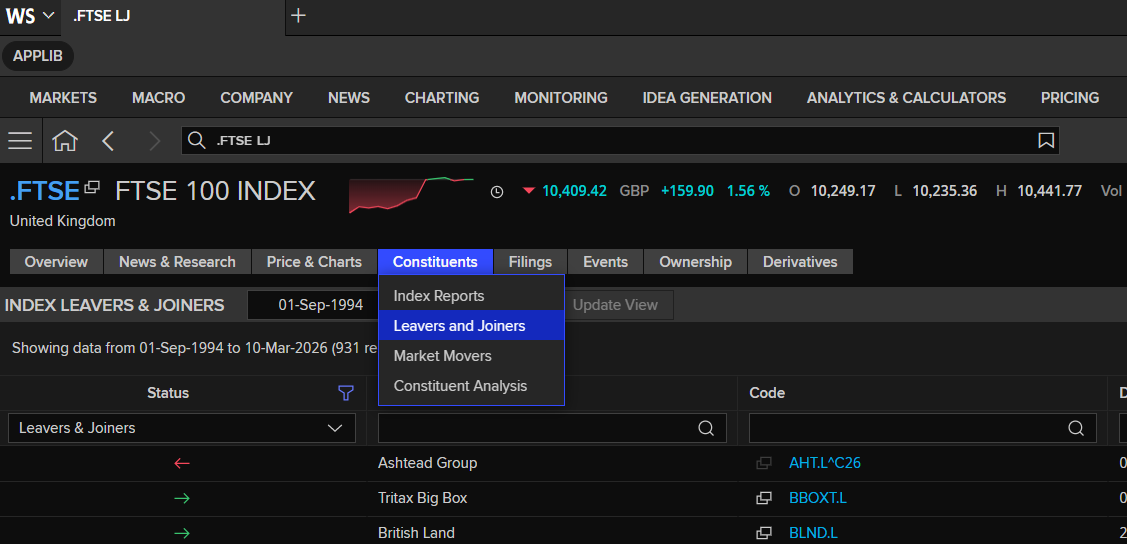Image resolution: width=1127 pixels, height=544 pixels.
Task: Click the British Land name cell
Action: click(416, 533)
